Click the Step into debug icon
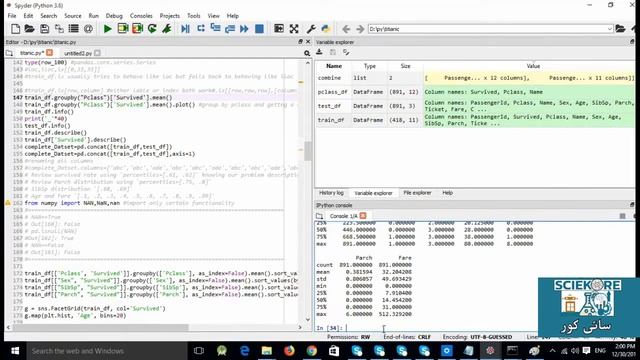The image size is (640, 360). (x=215, y=29)
